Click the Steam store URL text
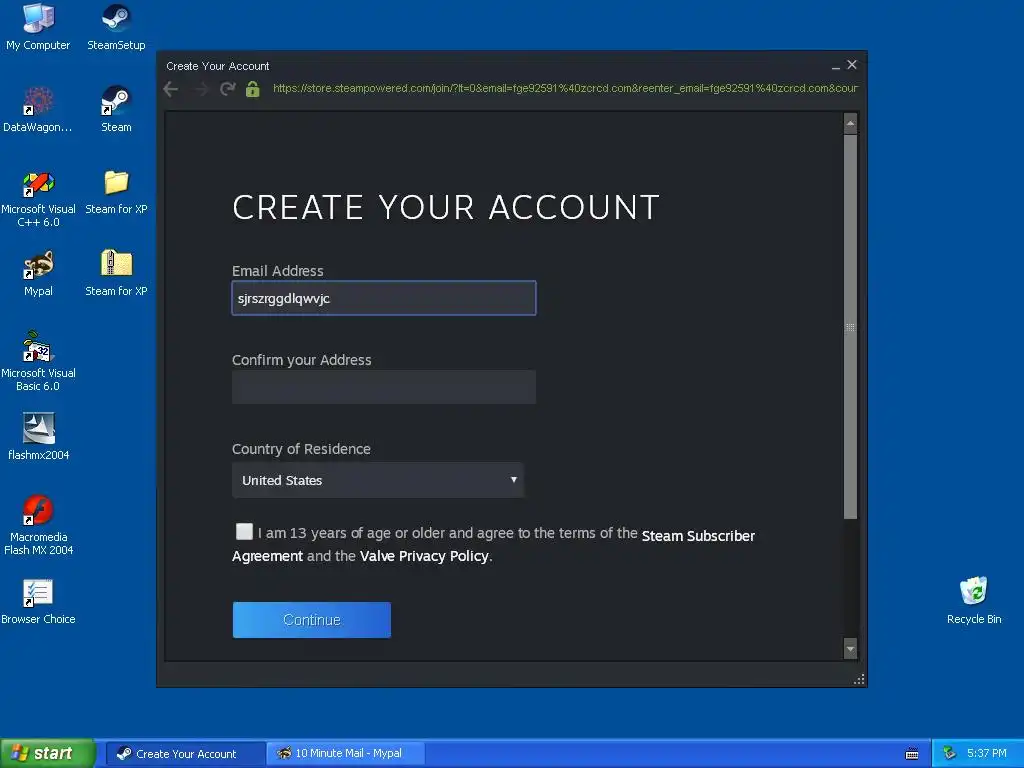The width and height of the screenshot is (1024, 768). [565, 88]
